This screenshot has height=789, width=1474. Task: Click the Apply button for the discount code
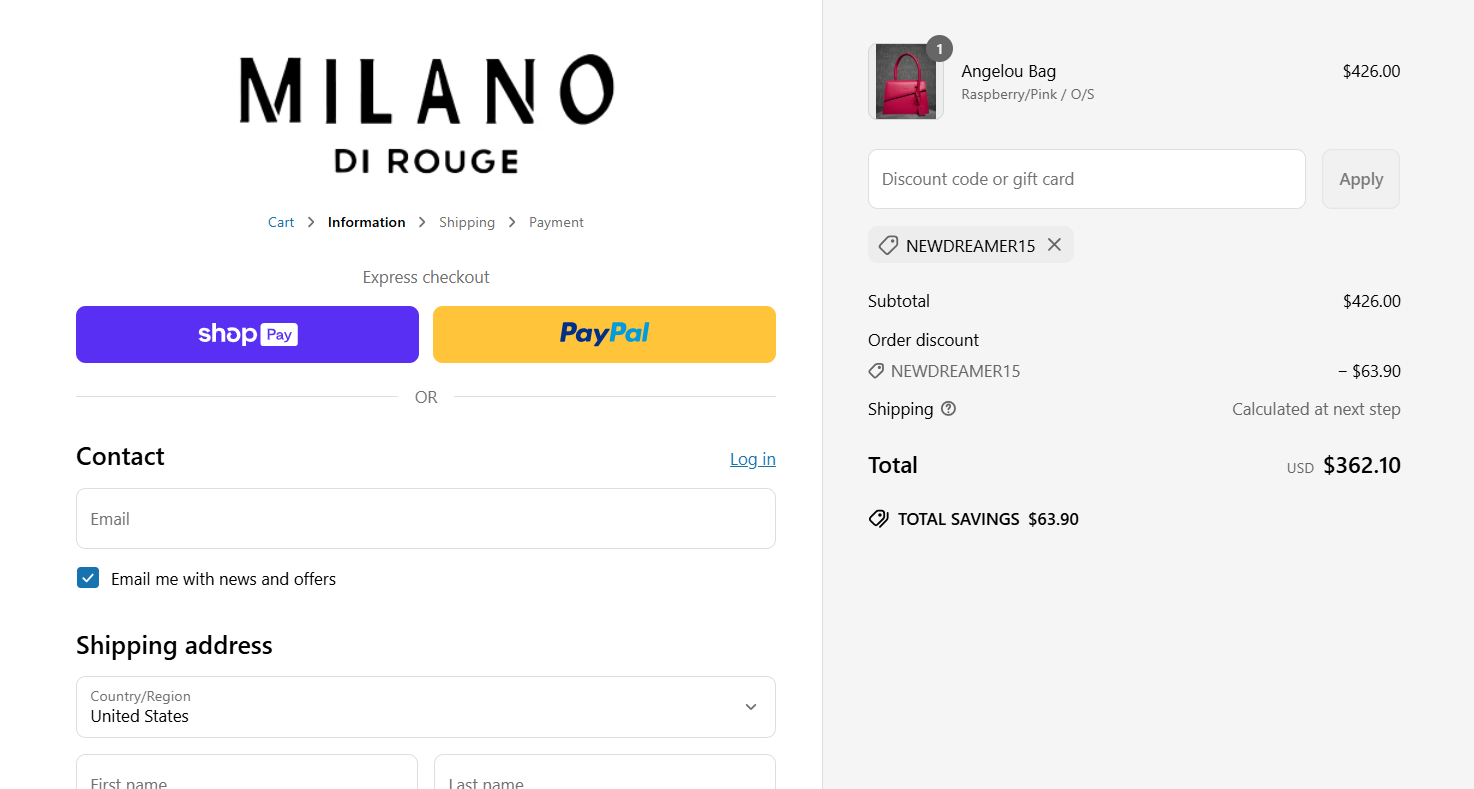click(x=1360, y=179)
